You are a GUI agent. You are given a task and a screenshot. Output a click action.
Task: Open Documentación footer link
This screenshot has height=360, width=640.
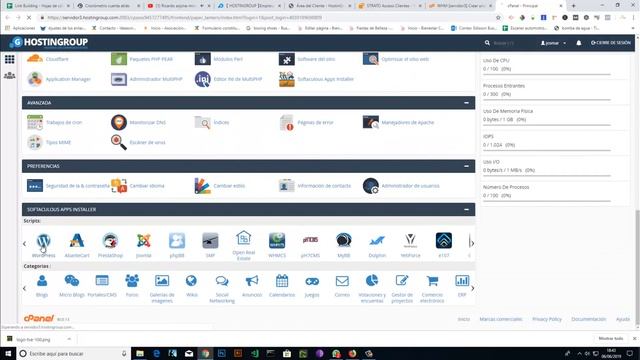[x=589, y=319]
